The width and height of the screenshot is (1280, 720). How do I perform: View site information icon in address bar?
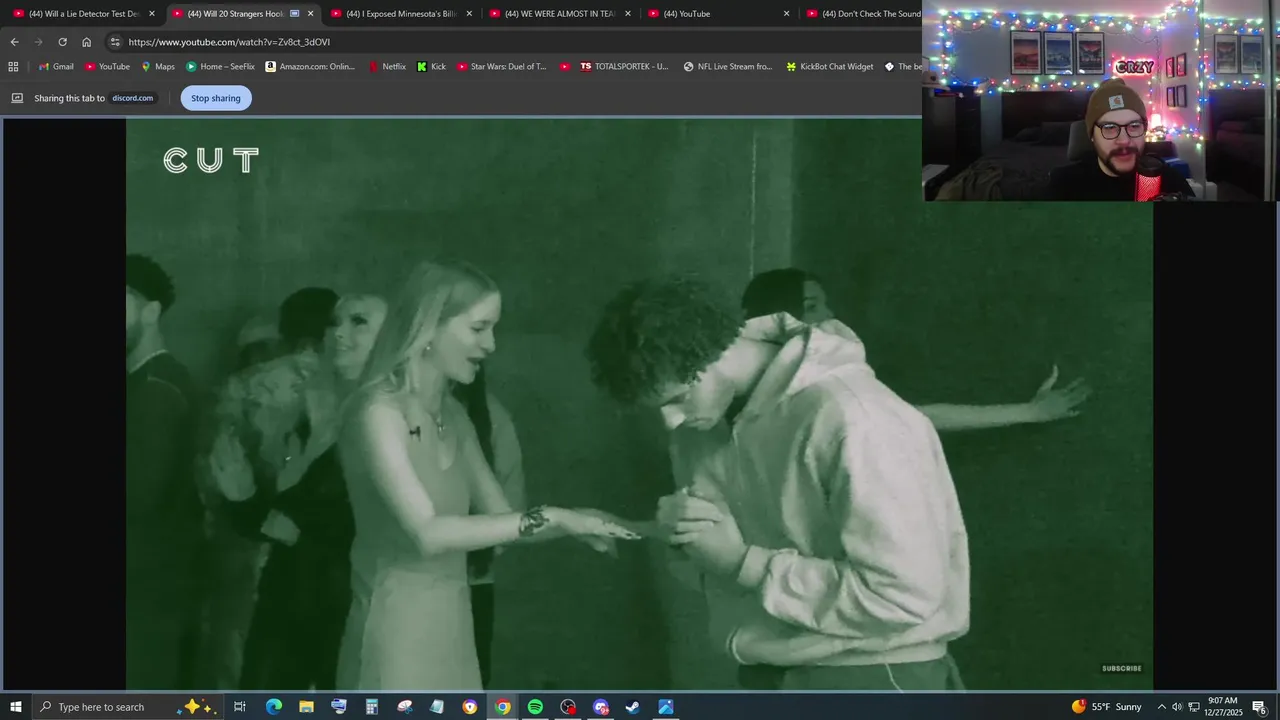pos(115,42)
